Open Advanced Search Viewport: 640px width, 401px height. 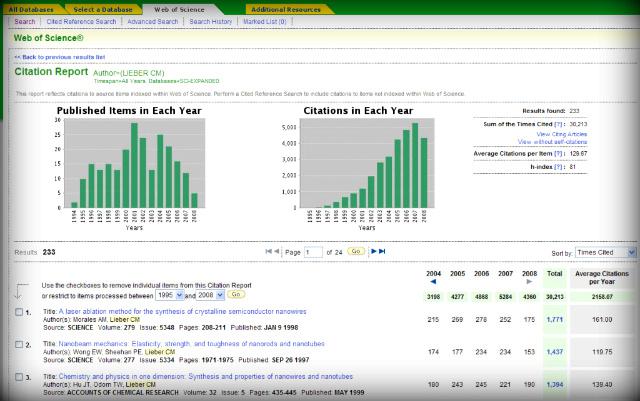(x=153, y=22)
